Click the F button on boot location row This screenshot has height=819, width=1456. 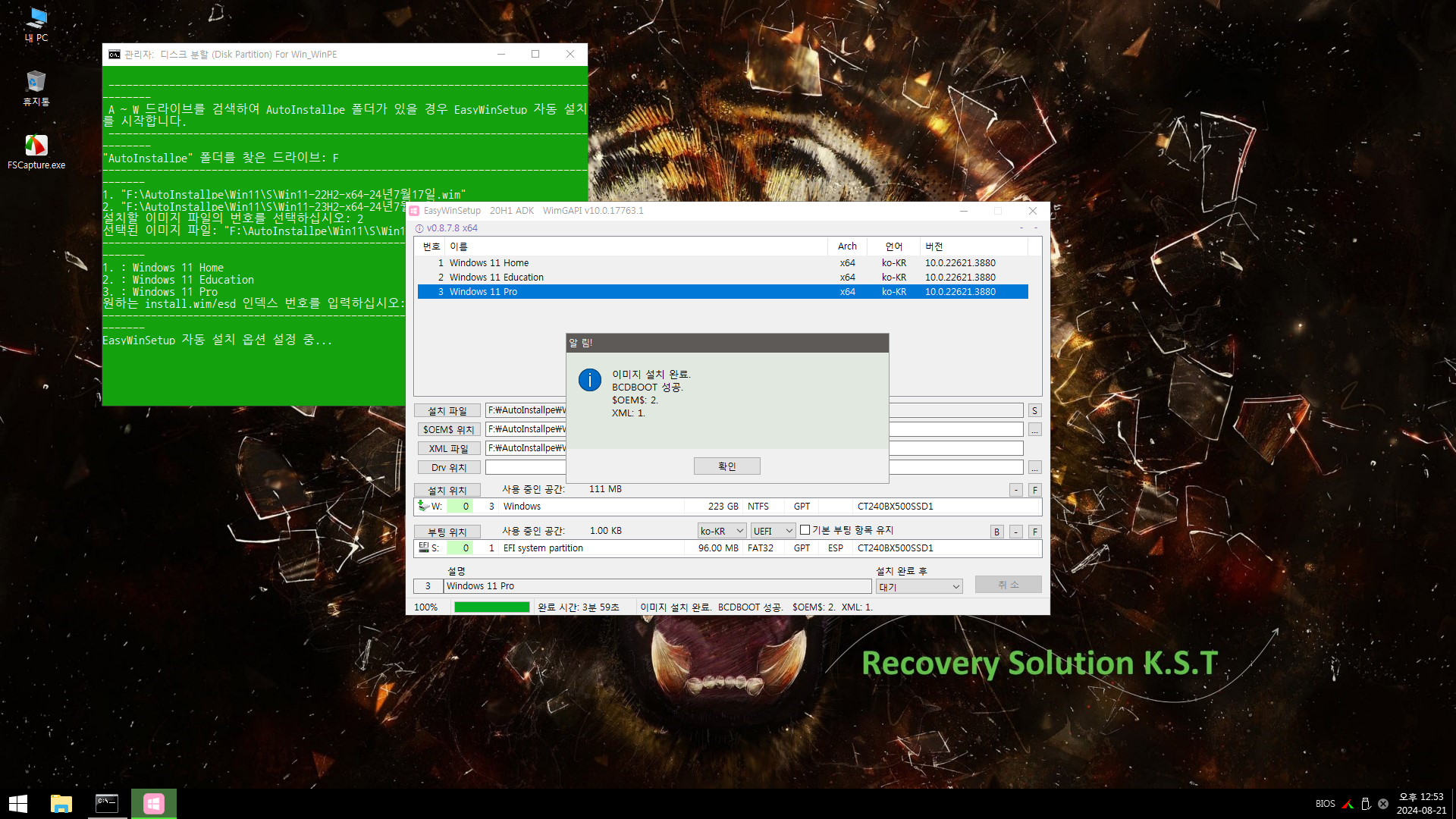click(1035, 532)
